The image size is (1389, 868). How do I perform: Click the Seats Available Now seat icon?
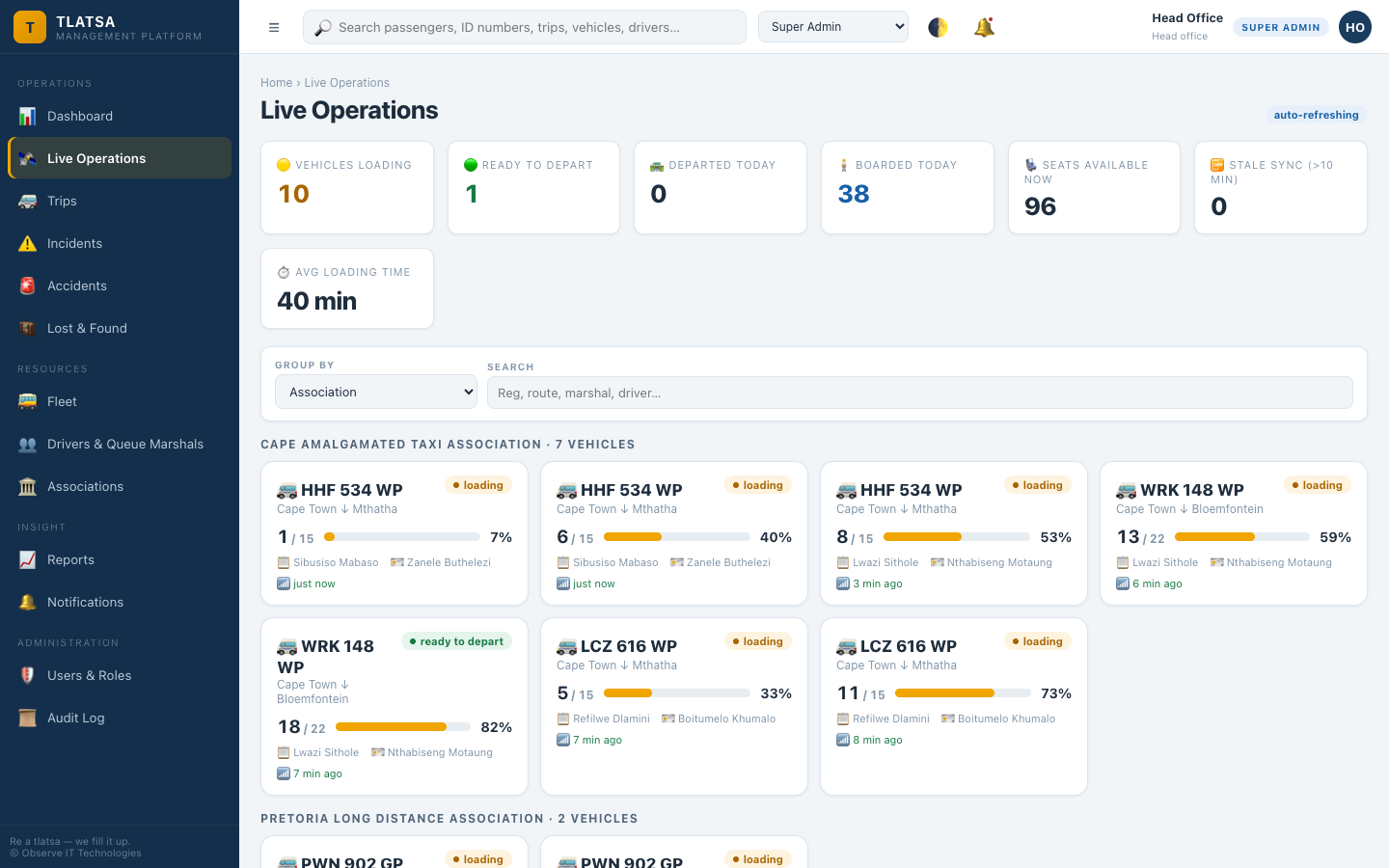pyautogui.click(x=1030, y=165)
